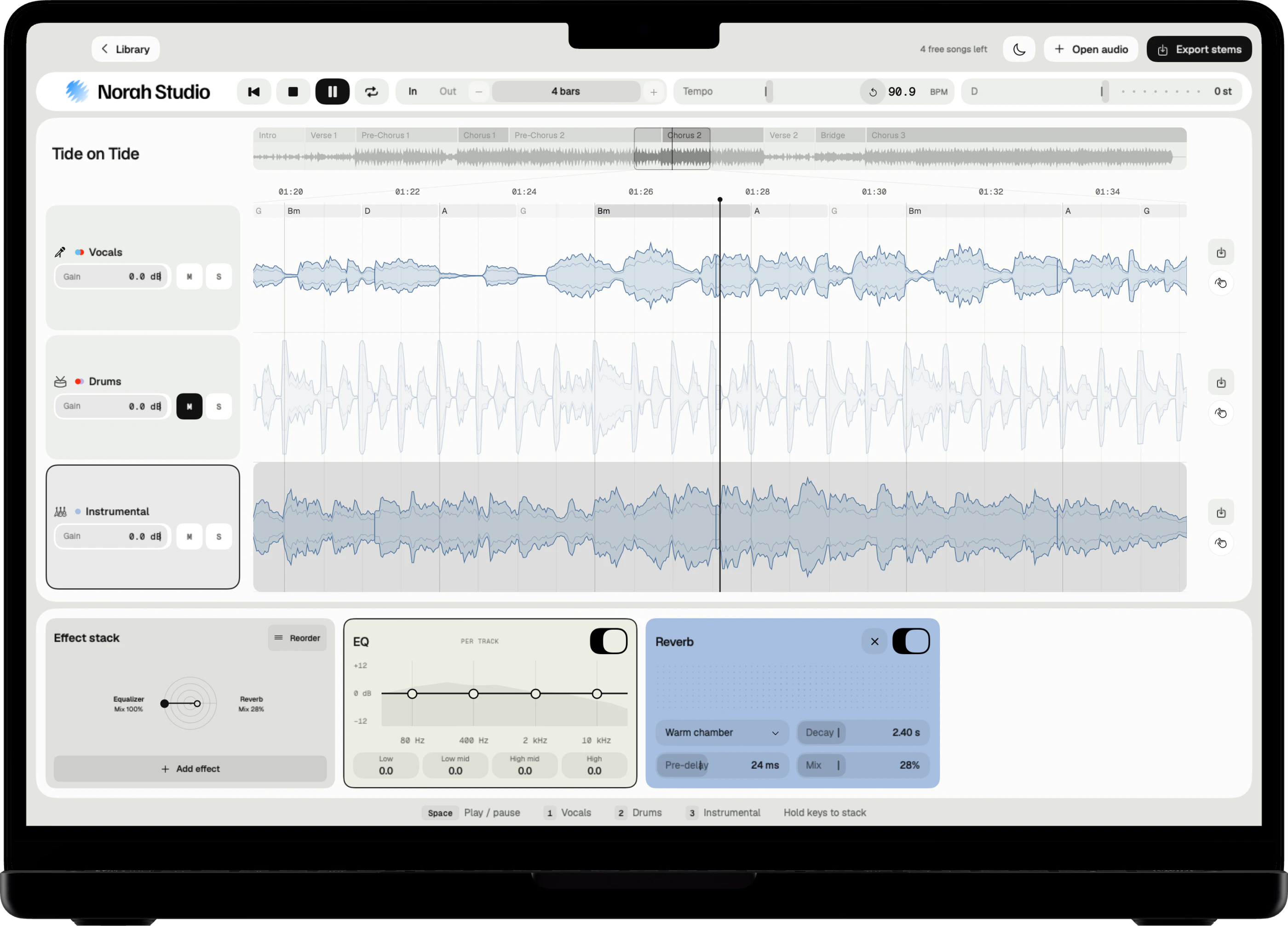Skip back to the song start
Screen dimensions: 1288x926
pos(253,92)
